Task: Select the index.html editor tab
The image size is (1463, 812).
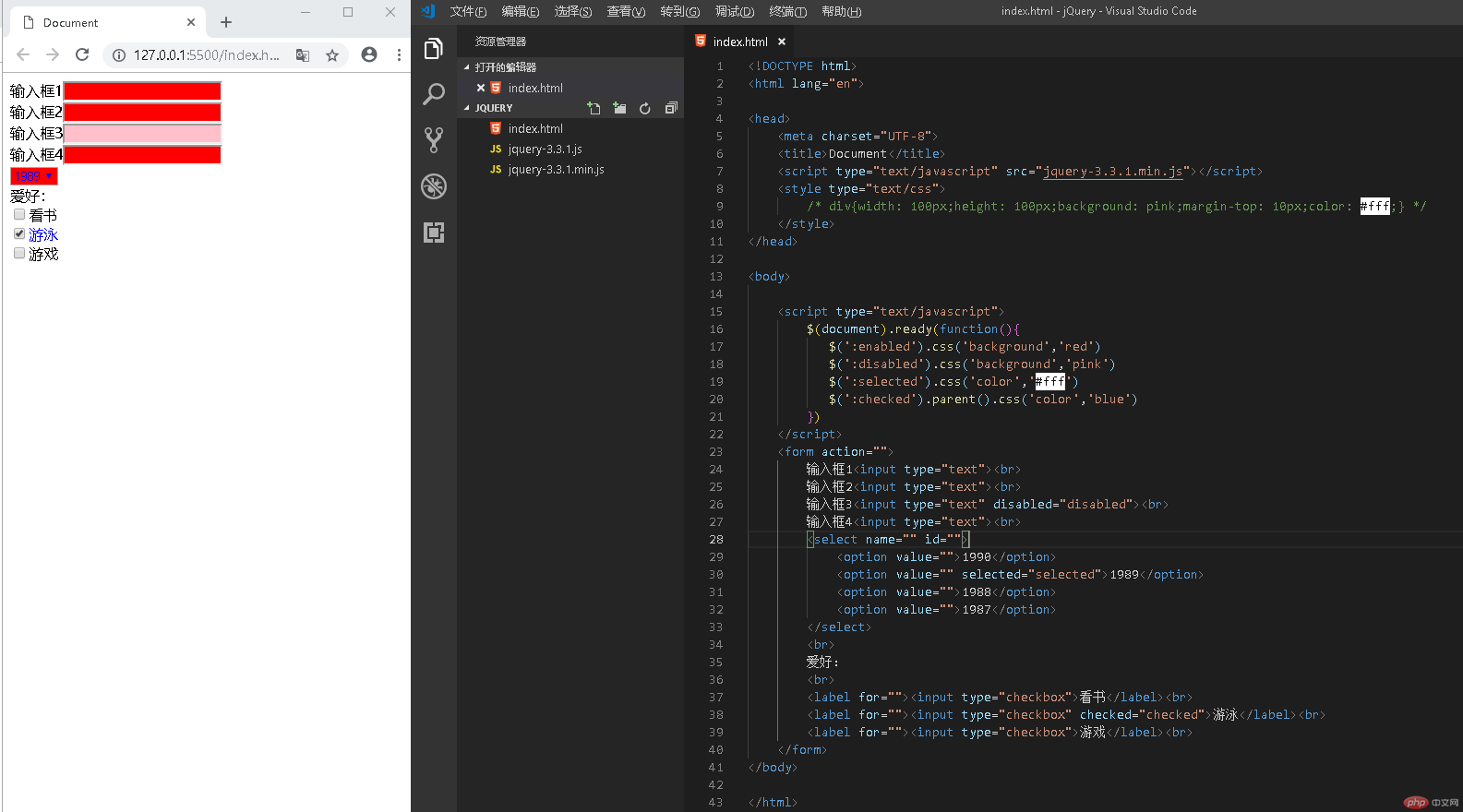Action: [x=739, y=42]
